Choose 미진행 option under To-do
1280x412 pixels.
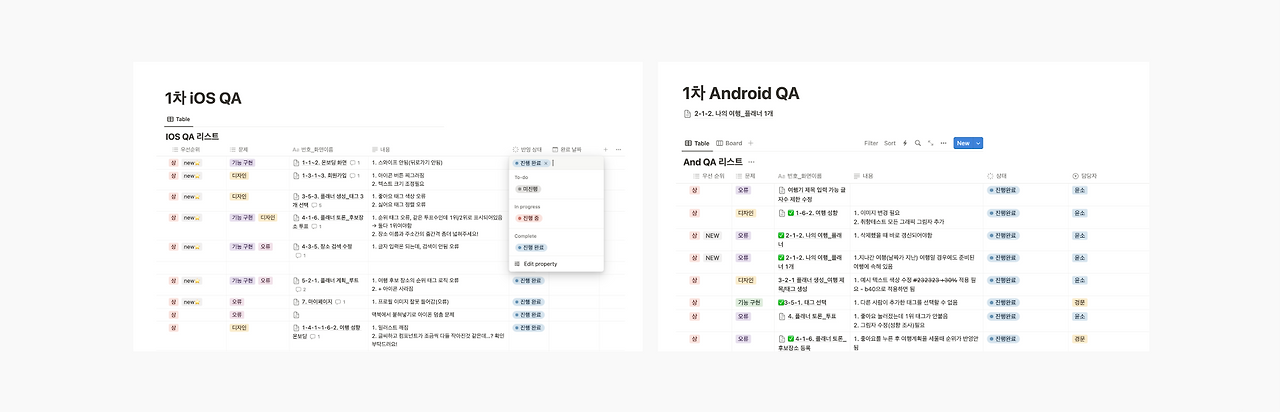tap(527, 188)
